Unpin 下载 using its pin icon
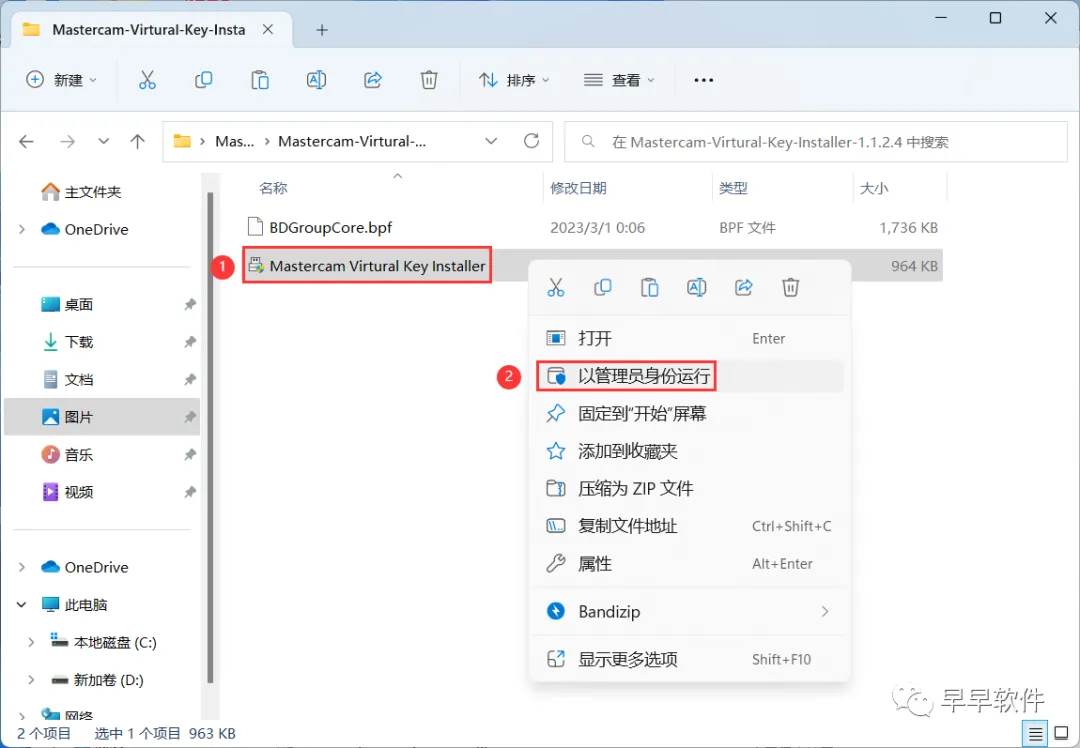Viewport: 1080px width, 748px height. pyautogui.click(x=190, y=342)
